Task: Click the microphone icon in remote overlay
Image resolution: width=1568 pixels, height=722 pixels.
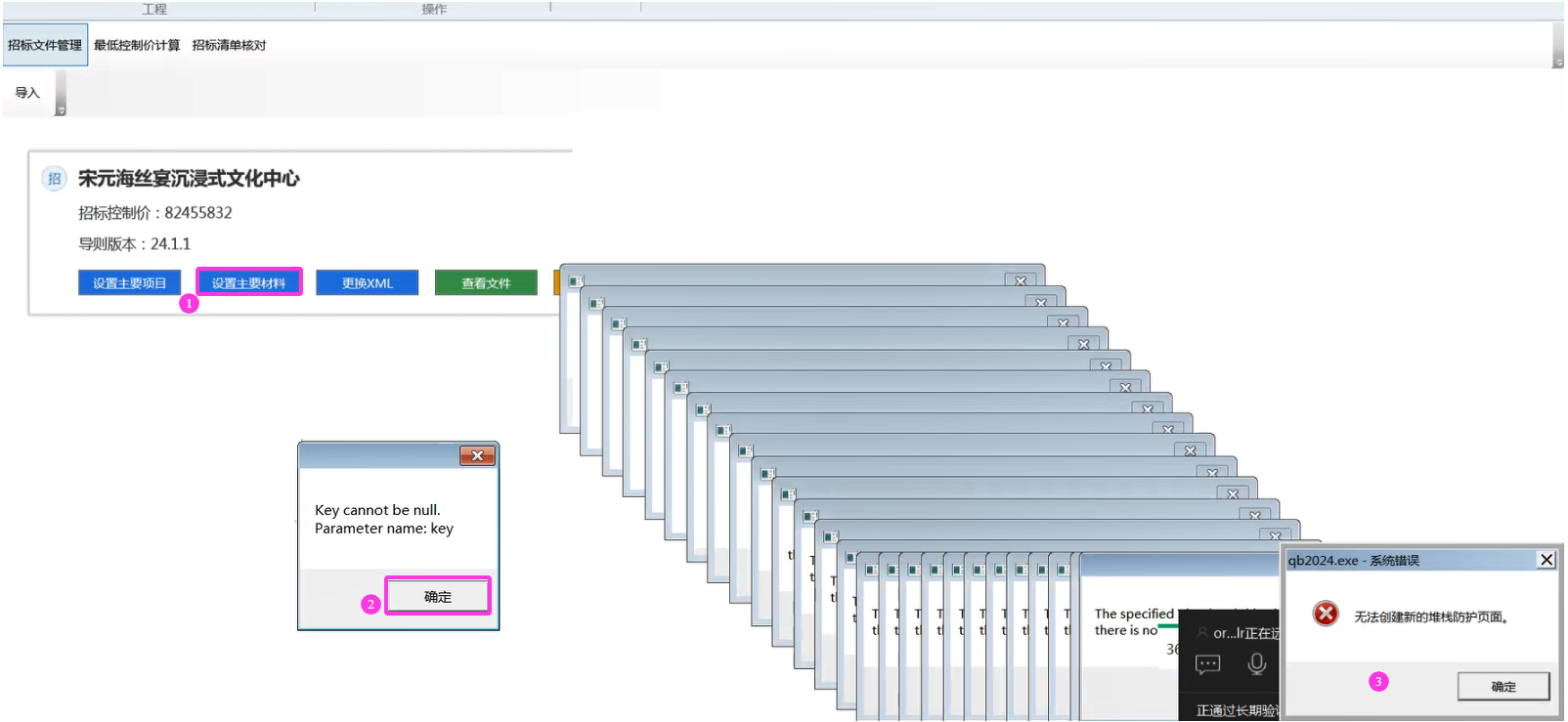Action: (1256, 664)
